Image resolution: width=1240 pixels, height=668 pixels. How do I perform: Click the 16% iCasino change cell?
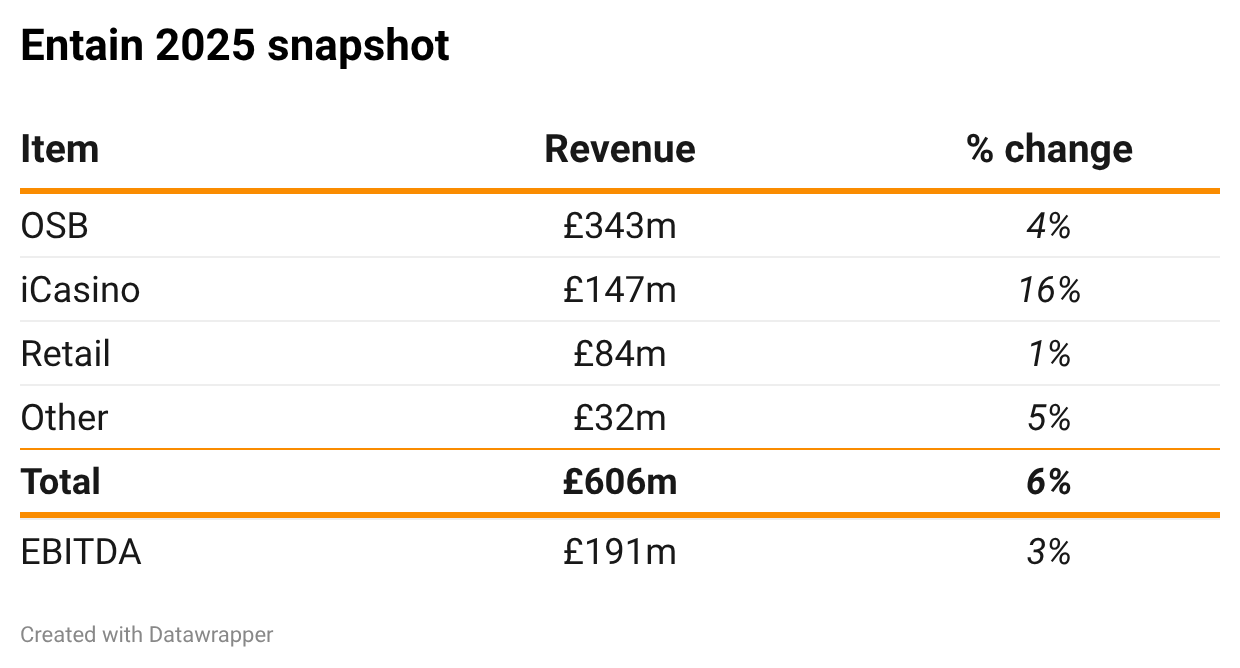tap(1049, 290)
